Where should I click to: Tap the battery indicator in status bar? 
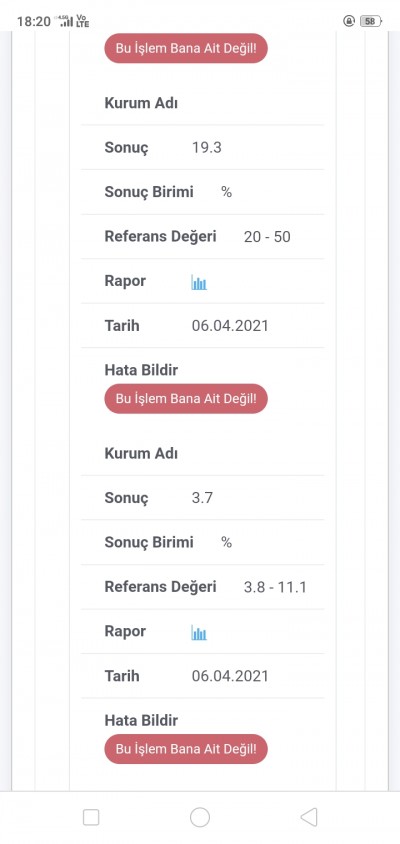click(x=371, y=21)
